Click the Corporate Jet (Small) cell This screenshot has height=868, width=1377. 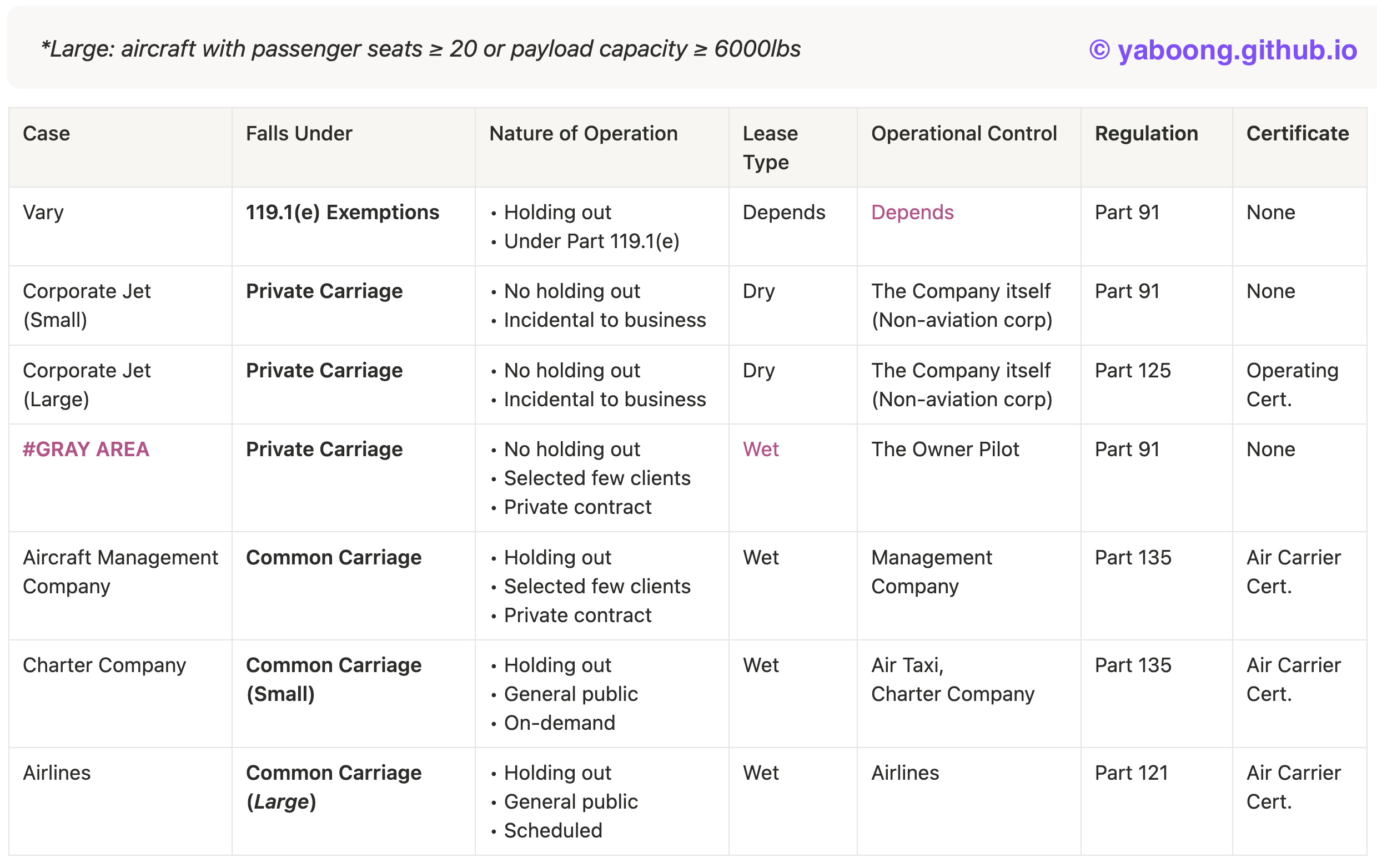(87, 306)
